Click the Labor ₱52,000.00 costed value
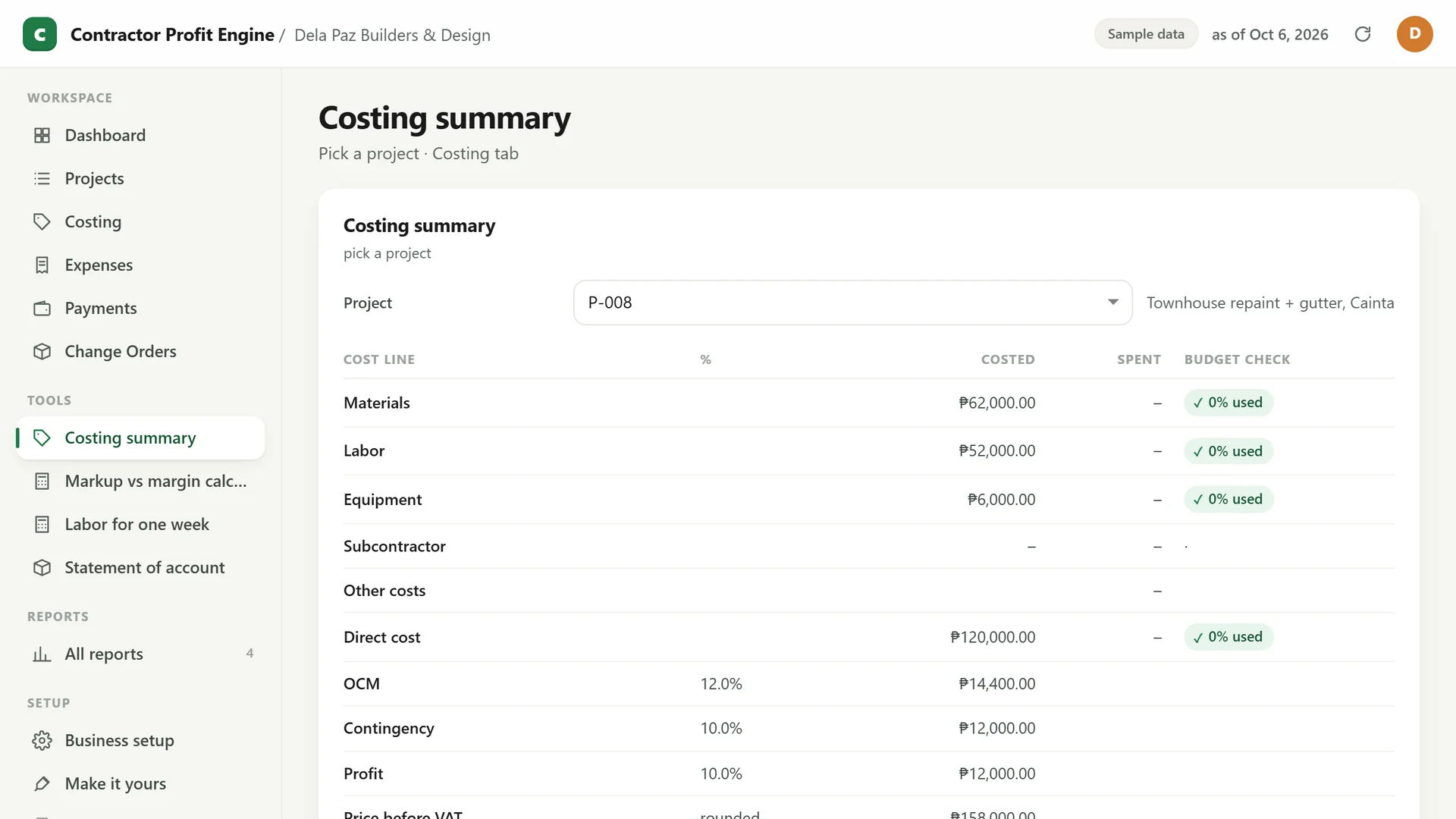Screen dimensions: 1456x819 (x=996, y=450)
